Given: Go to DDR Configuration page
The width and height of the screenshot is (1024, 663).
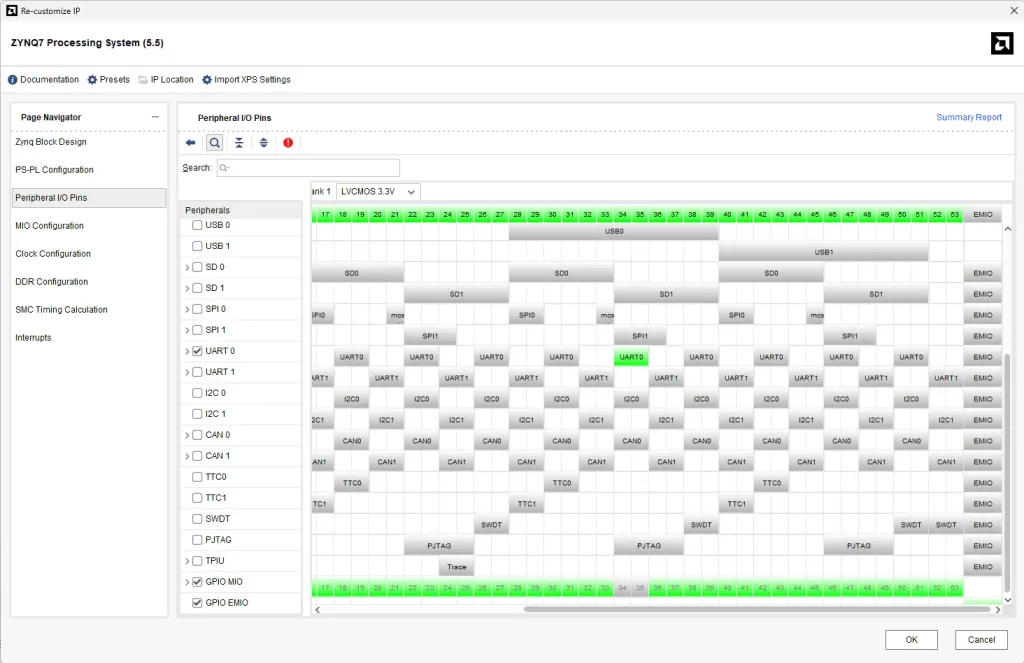Looking at the screenshot, I should (52, 282).
